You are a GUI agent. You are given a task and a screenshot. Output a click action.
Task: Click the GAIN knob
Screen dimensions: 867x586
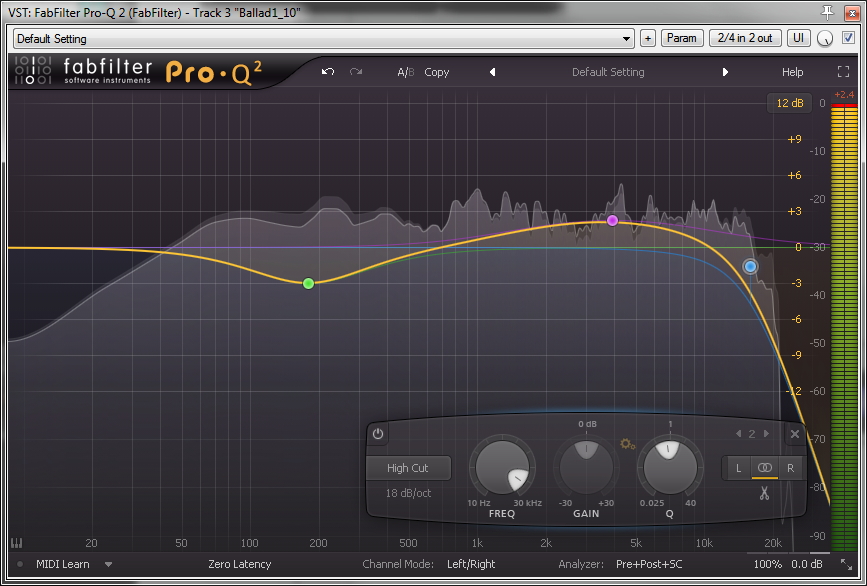(x=586, y=468)
